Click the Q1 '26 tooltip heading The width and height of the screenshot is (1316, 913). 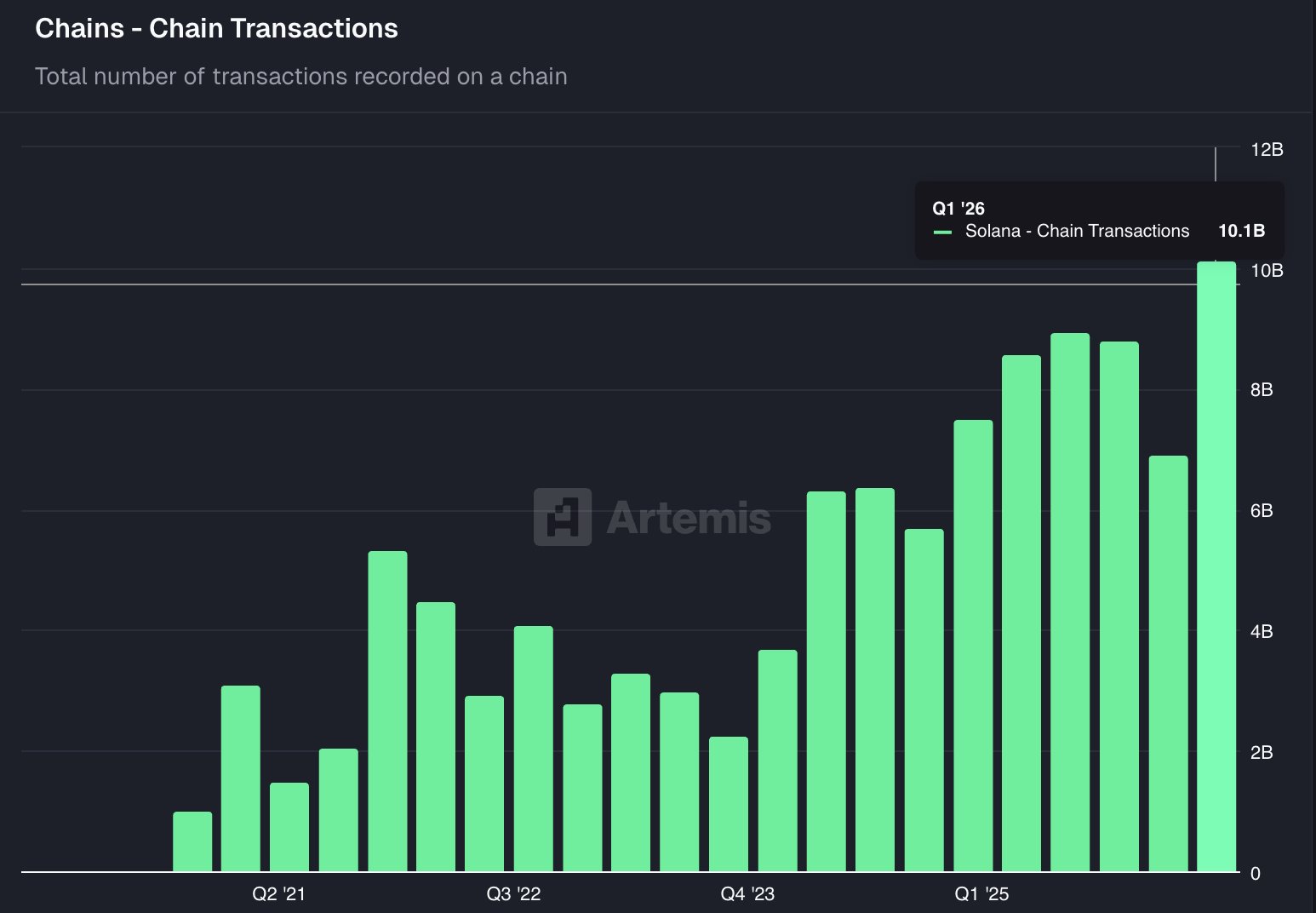[x=958, y=208]
